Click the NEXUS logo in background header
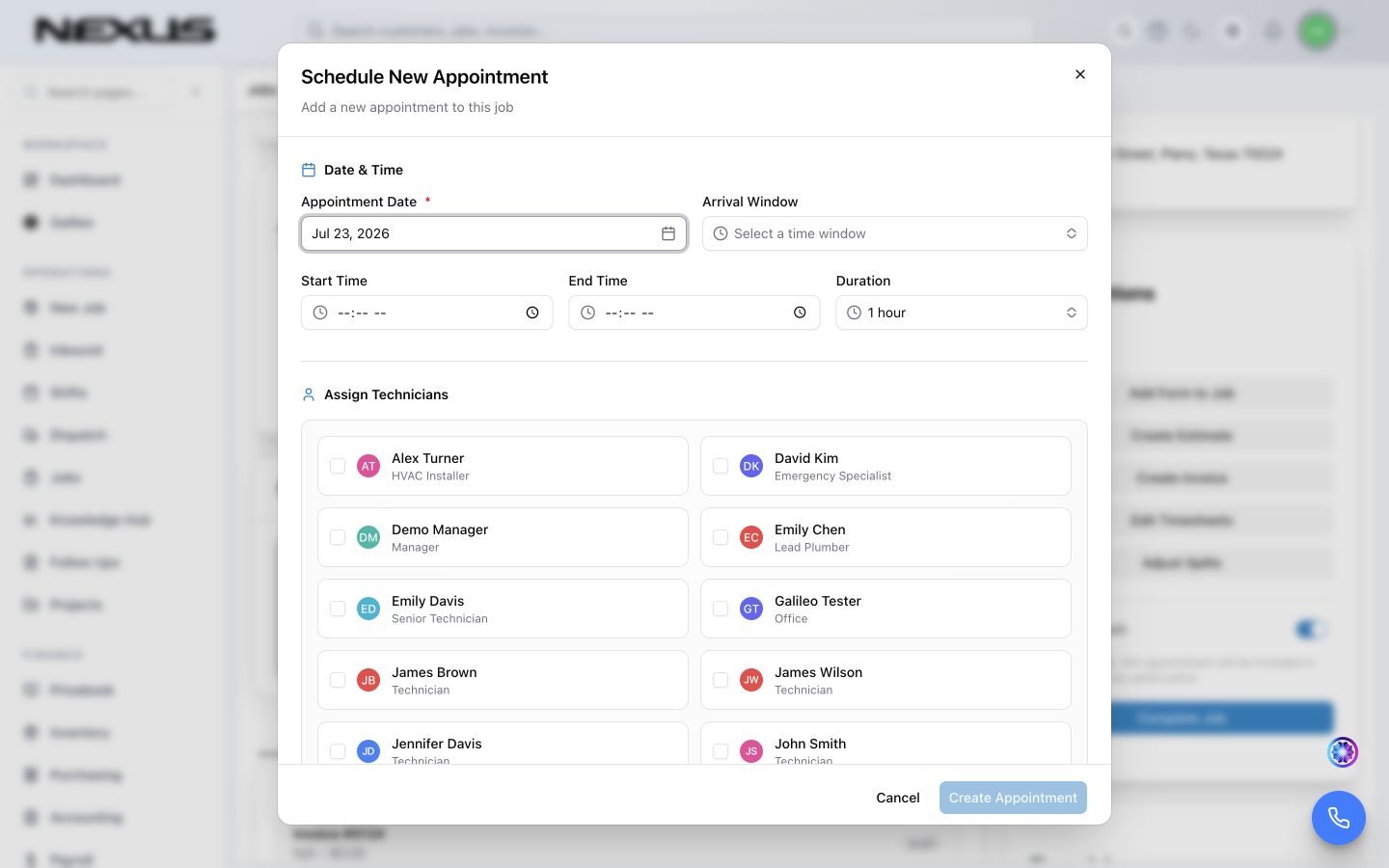Screen dimensions: 1389x868 point(125,31)
